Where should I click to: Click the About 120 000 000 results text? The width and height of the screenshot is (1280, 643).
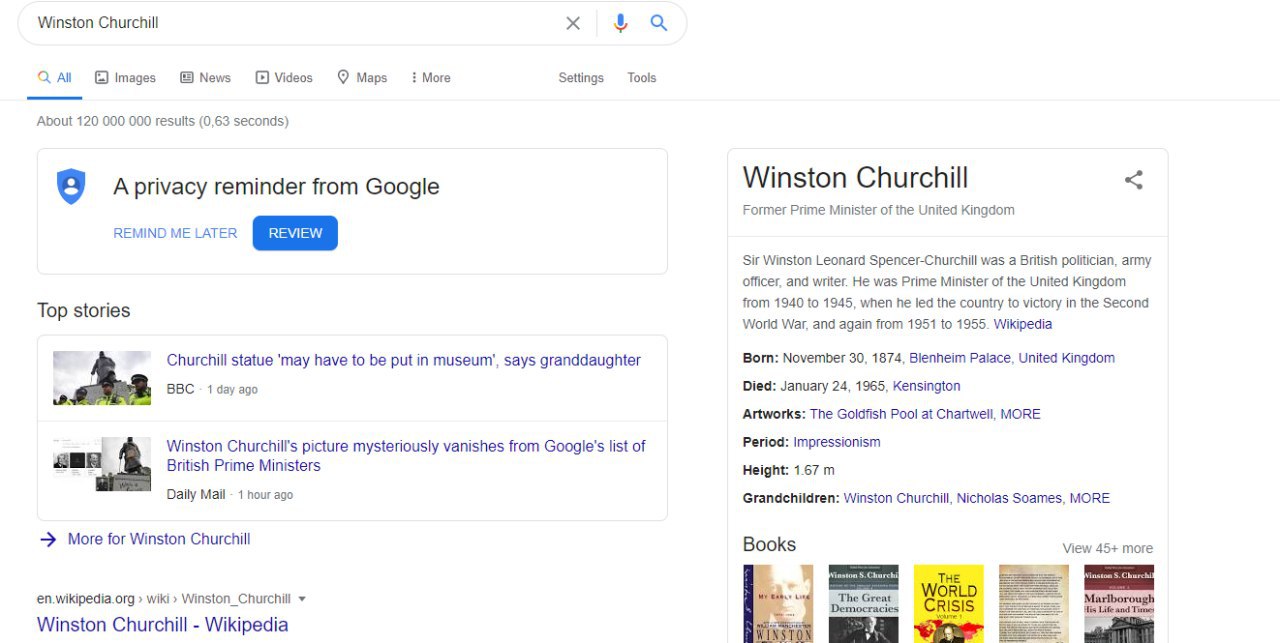(163, 121)
